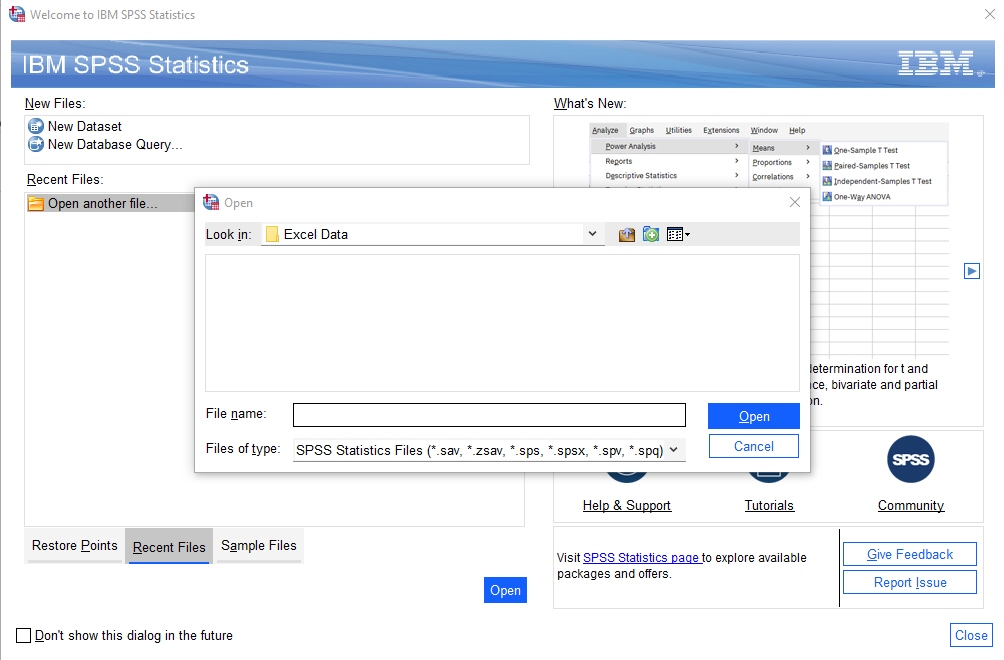1004x660 pixels.
Task: Advance What's New with the play arrow
Action: coord(971,271)
